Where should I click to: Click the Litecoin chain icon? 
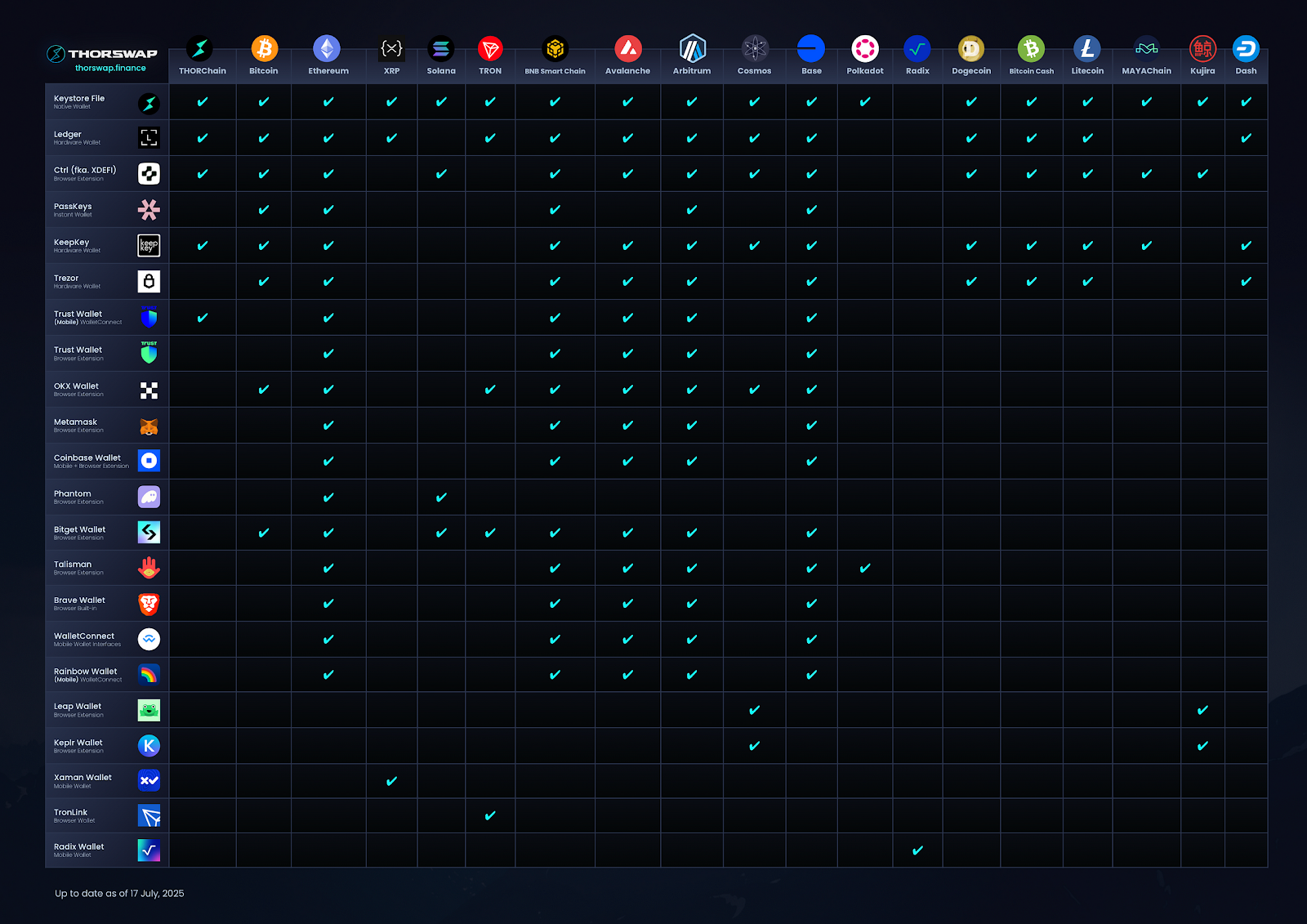pyautogui.click(x=1087, y=49)
